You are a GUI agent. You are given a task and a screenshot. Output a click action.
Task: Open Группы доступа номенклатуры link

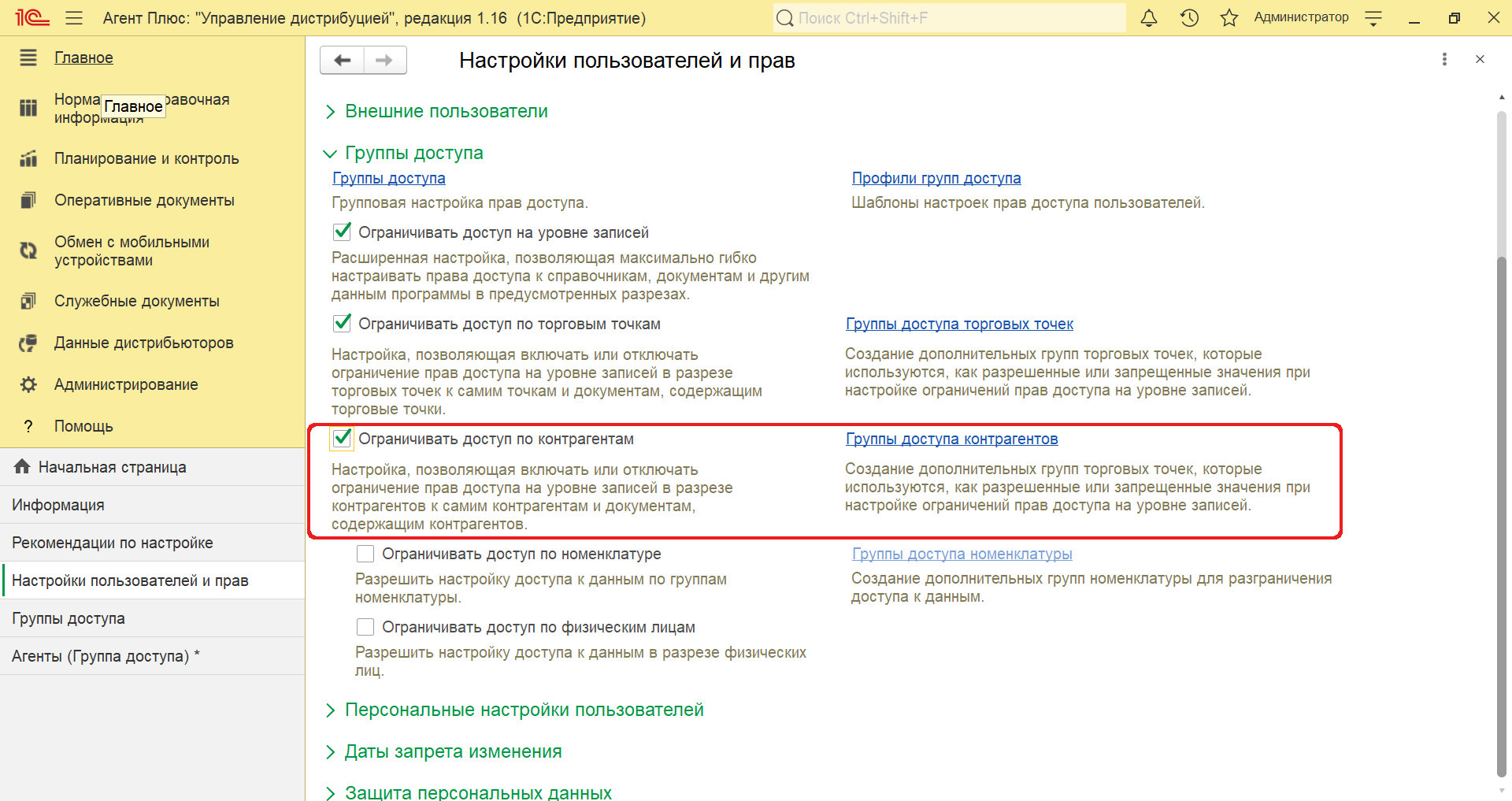tap(962, 554)
